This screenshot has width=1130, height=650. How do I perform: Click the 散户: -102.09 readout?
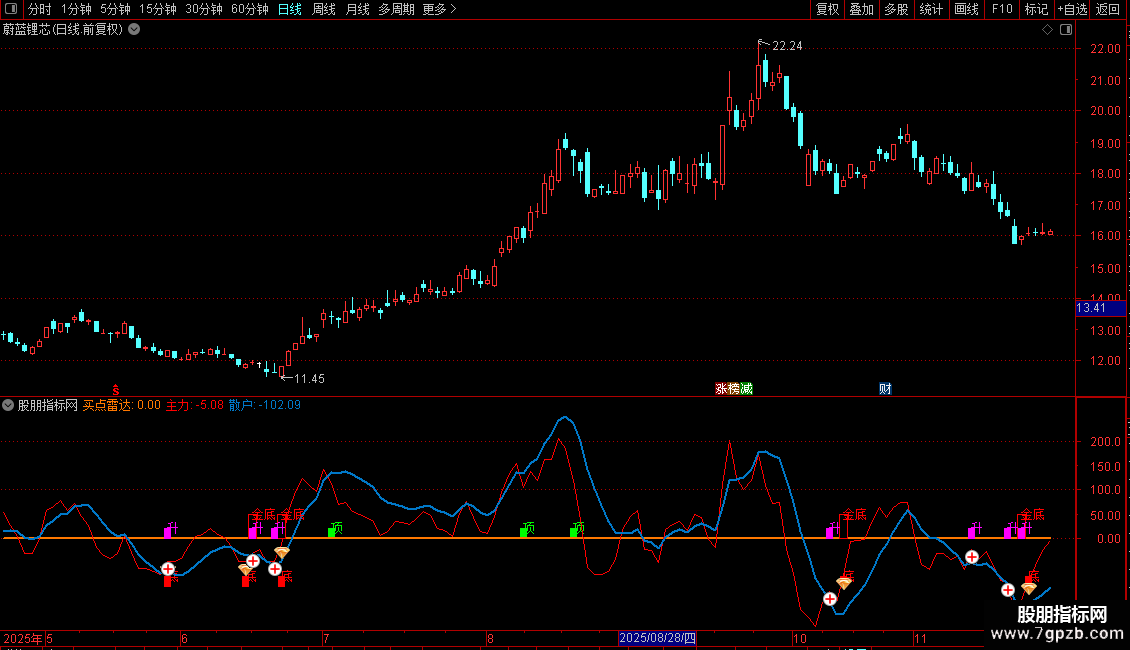pyautogui.click(x=264, y=405)
